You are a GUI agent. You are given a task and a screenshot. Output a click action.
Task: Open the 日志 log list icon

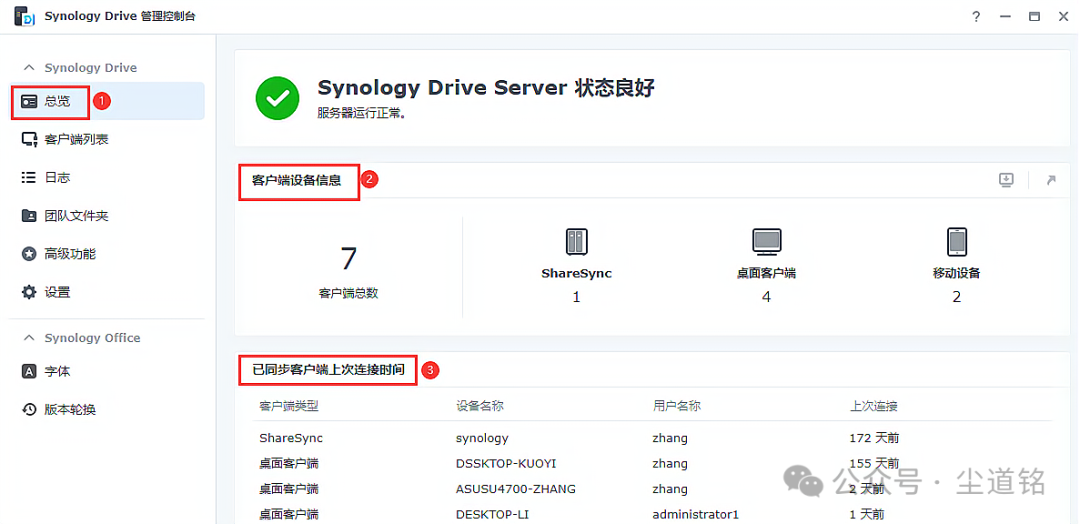(29, 177)
